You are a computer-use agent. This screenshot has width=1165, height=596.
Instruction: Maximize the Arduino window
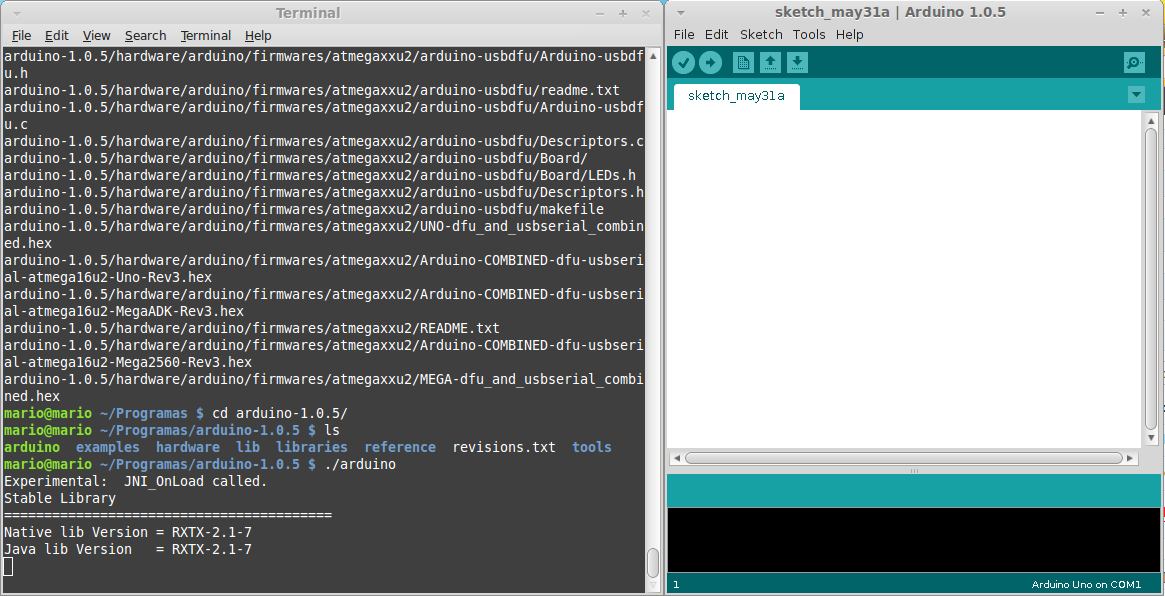pos(1123,13)
